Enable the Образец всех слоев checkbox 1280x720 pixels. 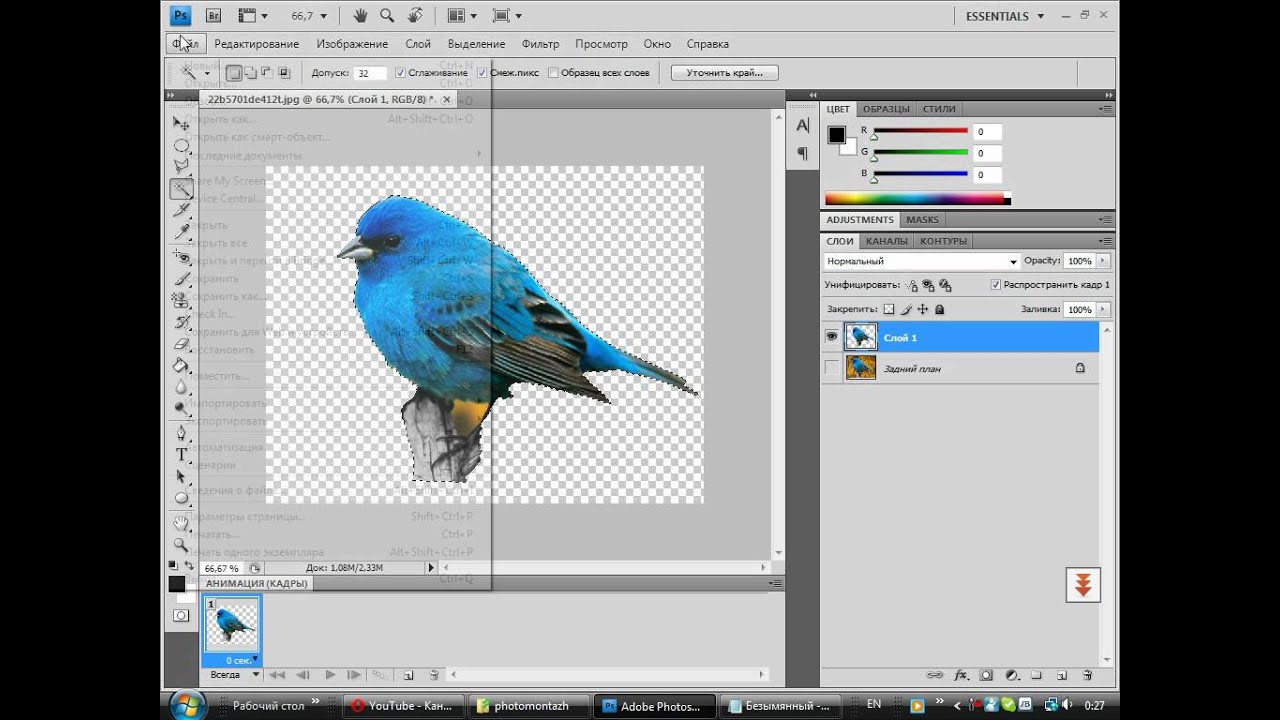553,73
